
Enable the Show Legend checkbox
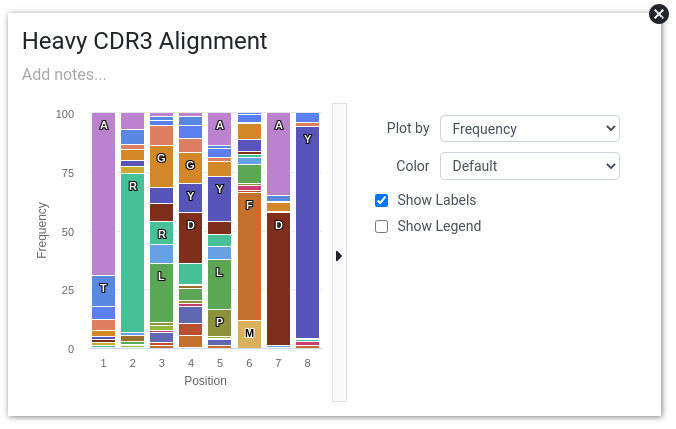click(x=382, y=226)
